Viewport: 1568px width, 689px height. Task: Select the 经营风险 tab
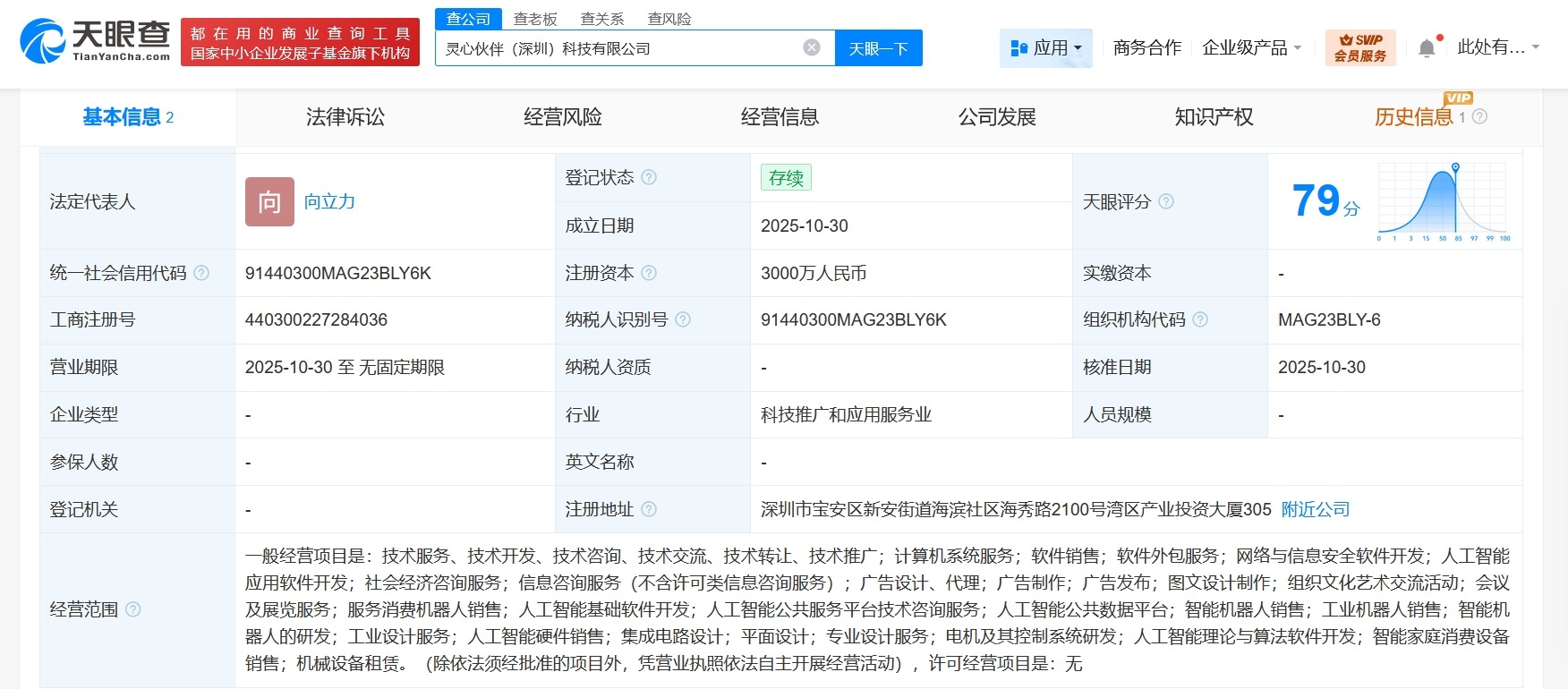point(563,117)
